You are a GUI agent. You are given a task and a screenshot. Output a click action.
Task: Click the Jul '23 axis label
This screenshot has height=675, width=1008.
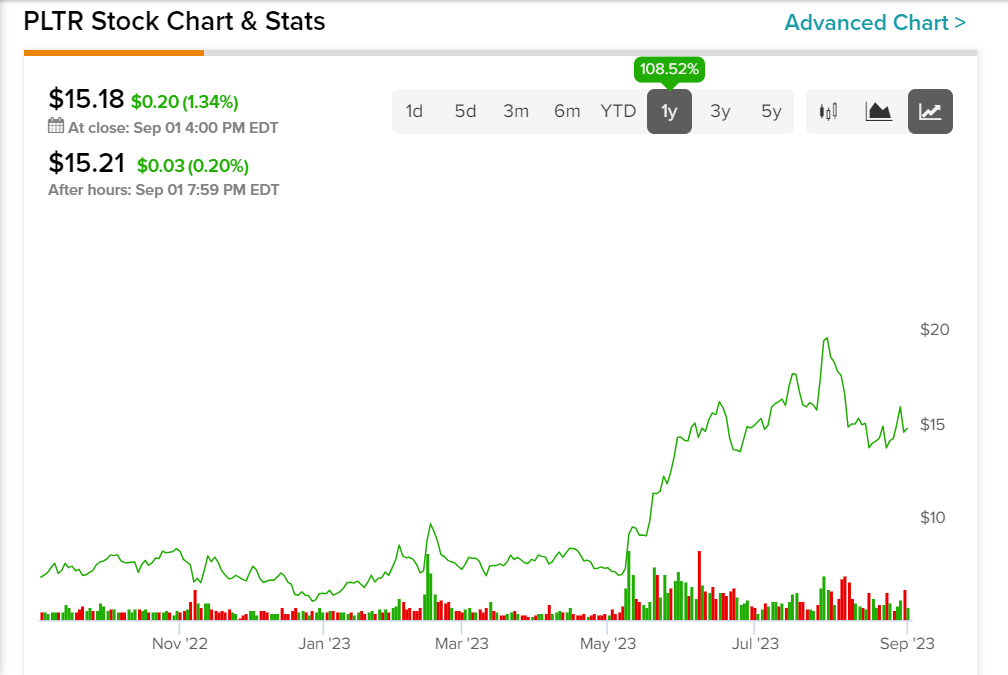tap(755, 644)
